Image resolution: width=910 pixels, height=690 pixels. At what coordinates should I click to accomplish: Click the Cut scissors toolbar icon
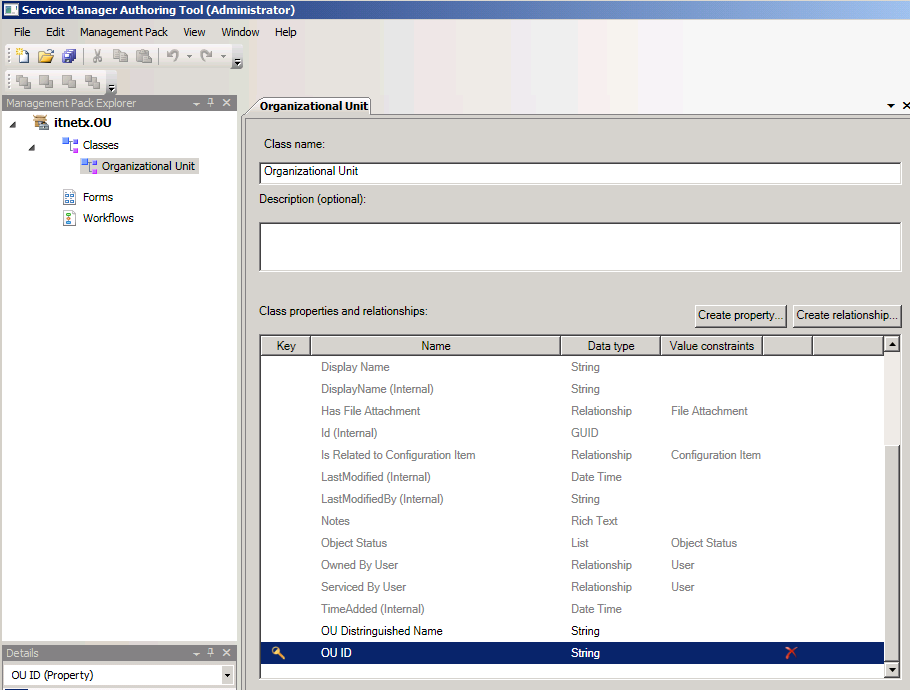coord(98,57)
